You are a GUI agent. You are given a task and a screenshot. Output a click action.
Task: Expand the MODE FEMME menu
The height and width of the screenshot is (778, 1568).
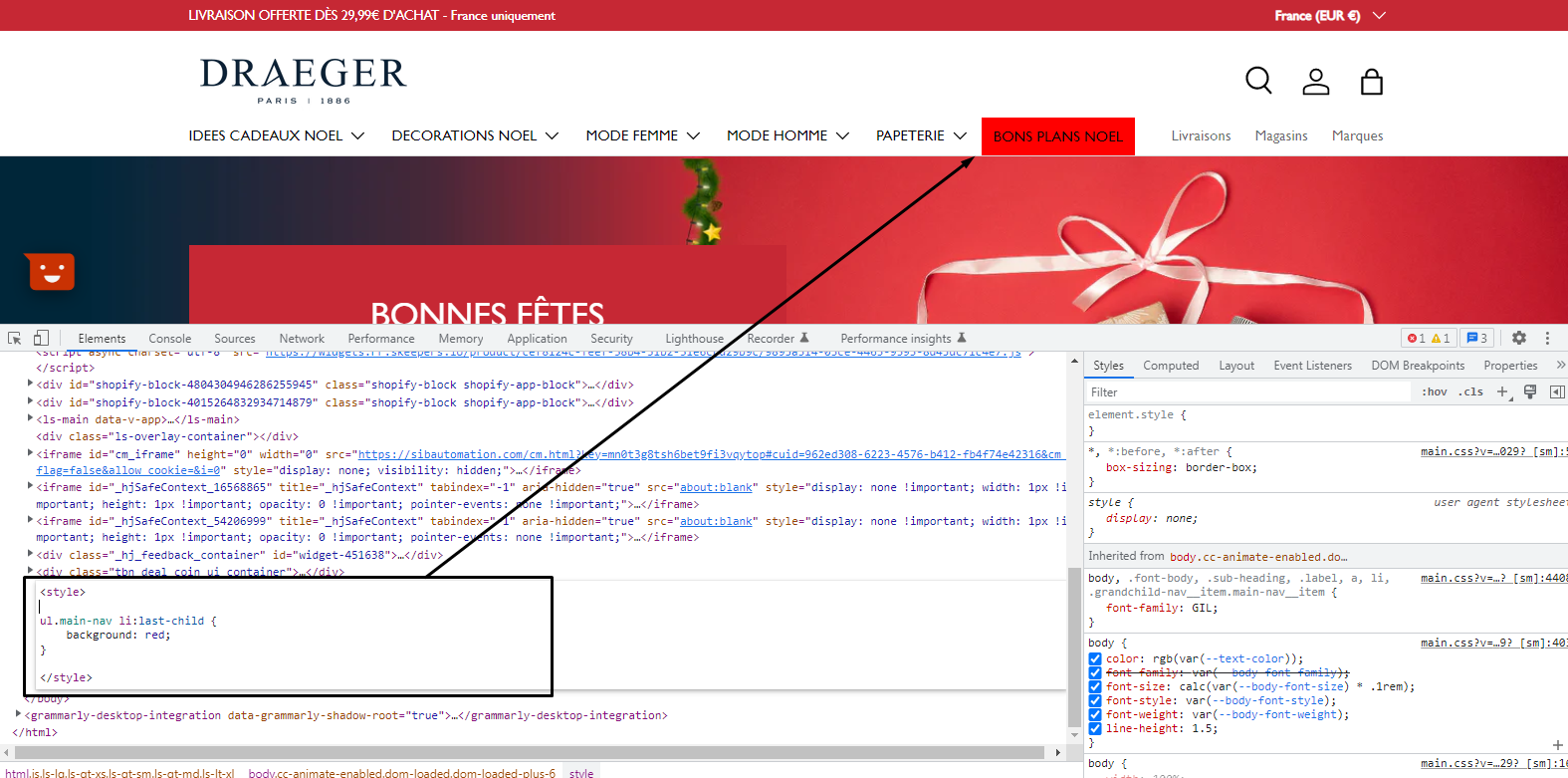(642, 135)
